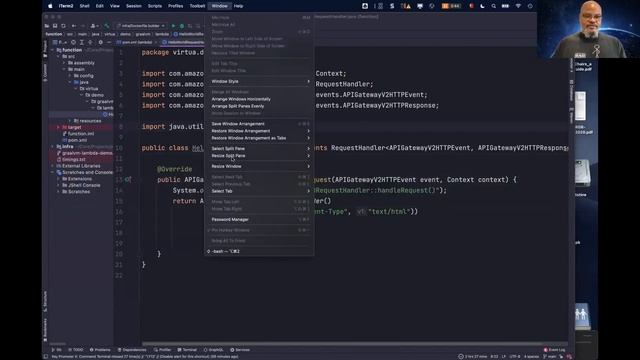Open the Help menu
Screen dimensions: 640x360
(238, 6)
